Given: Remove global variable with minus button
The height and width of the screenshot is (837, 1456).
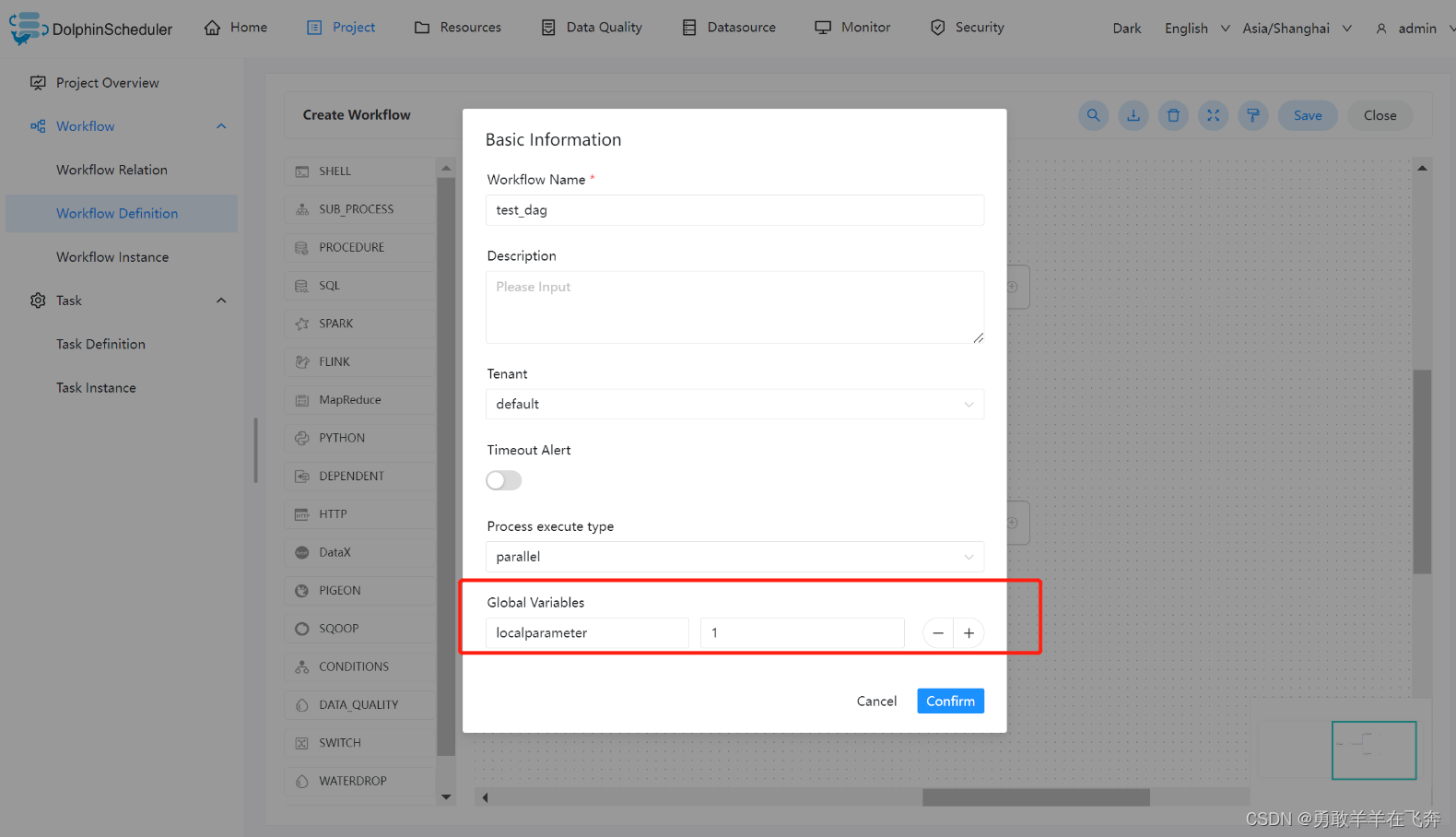Looking at the screenshot, I should coord(938,633).
